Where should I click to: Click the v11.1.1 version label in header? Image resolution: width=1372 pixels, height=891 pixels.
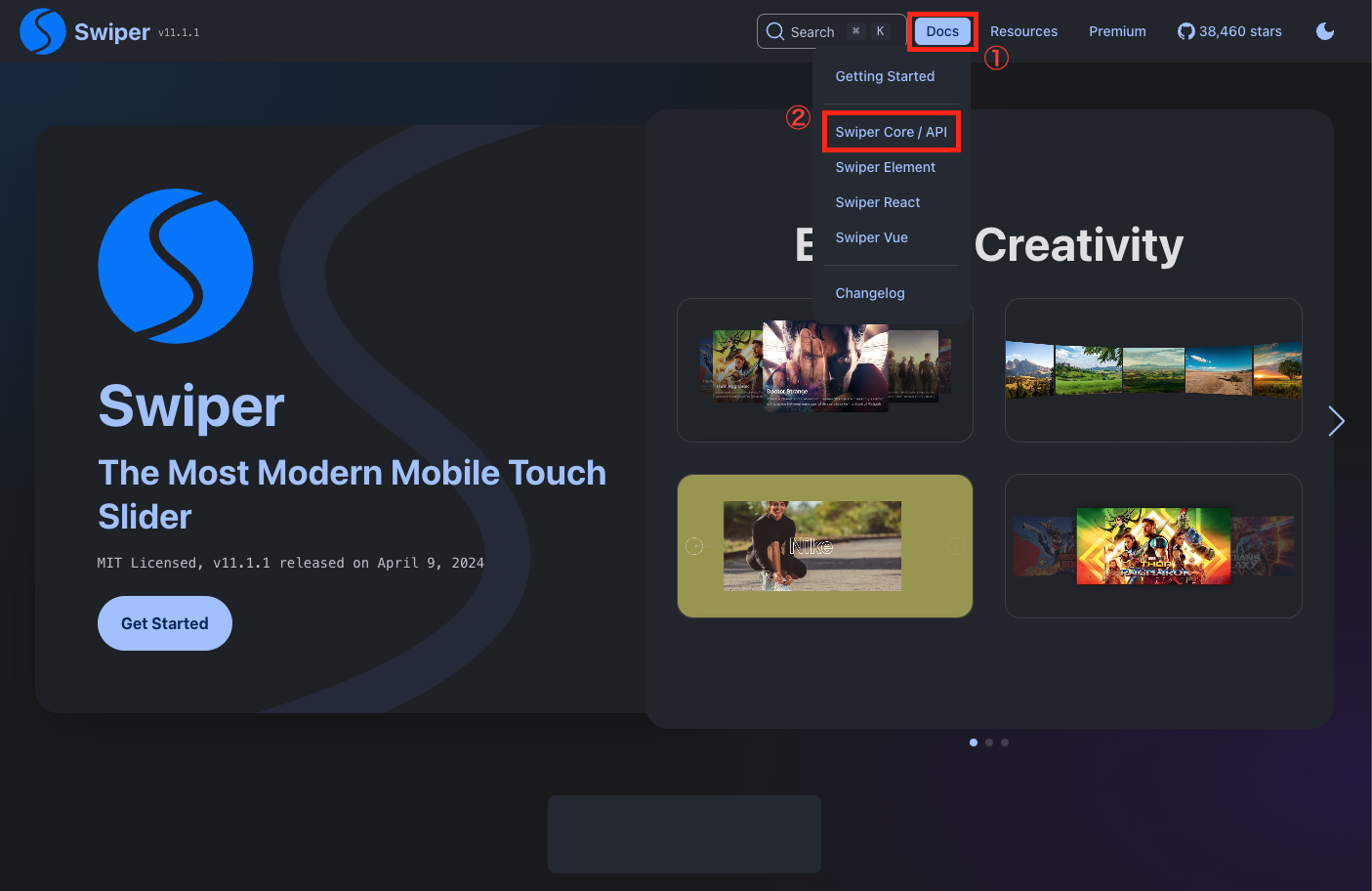[179, 32]
